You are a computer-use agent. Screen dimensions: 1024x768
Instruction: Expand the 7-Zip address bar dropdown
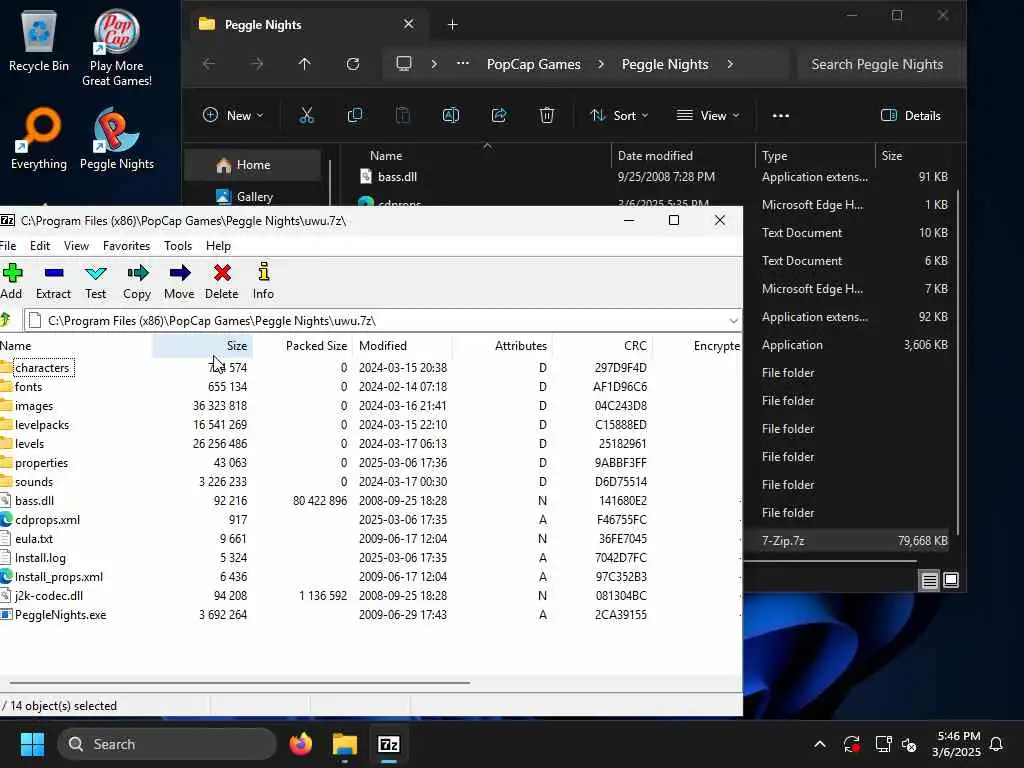(x=733, y=321)
